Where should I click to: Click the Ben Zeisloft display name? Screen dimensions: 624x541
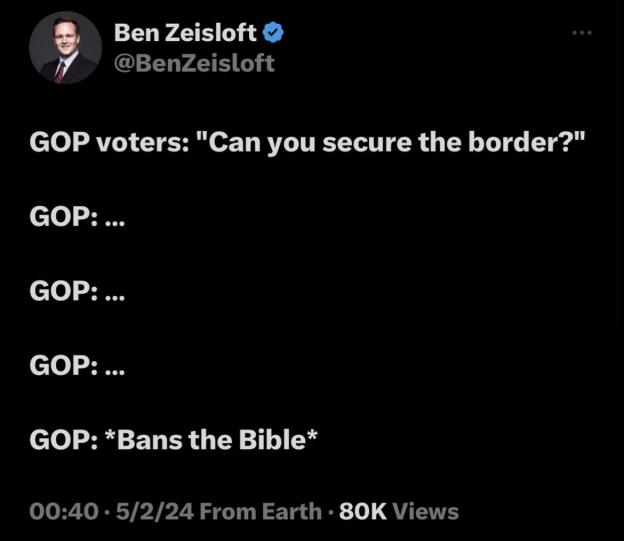tap(186, 32)
